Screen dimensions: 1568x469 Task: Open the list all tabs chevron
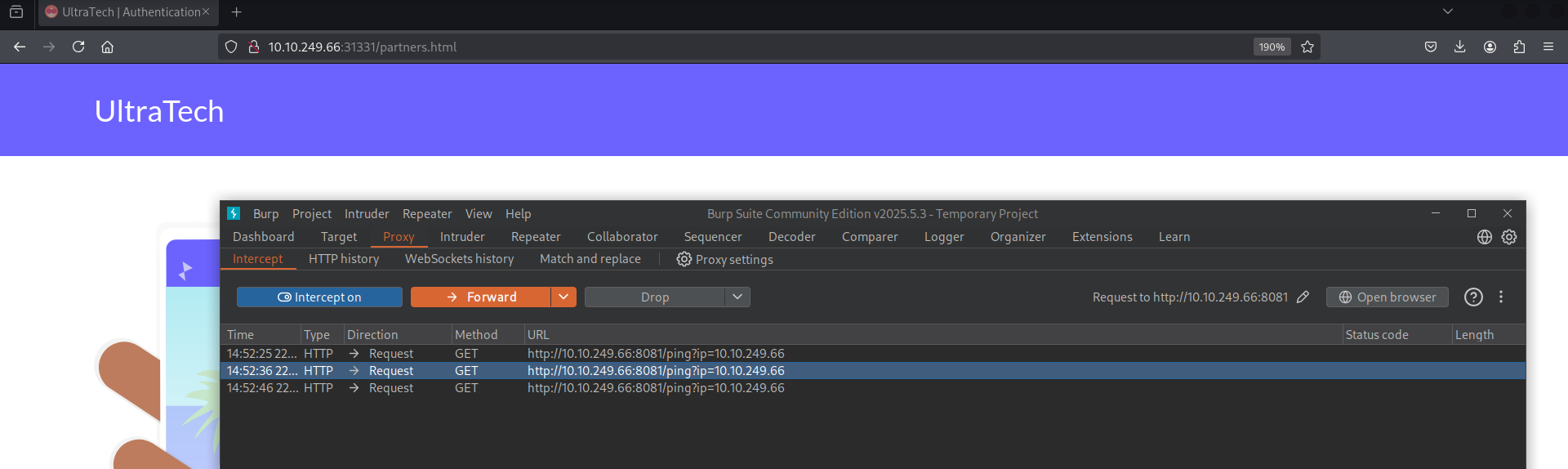1448,11
